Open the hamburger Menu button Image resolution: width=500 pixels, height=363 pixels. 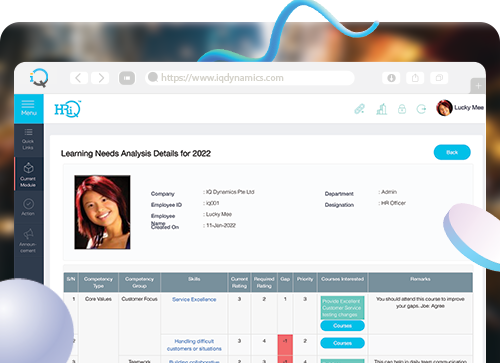[x=29, y=108]
